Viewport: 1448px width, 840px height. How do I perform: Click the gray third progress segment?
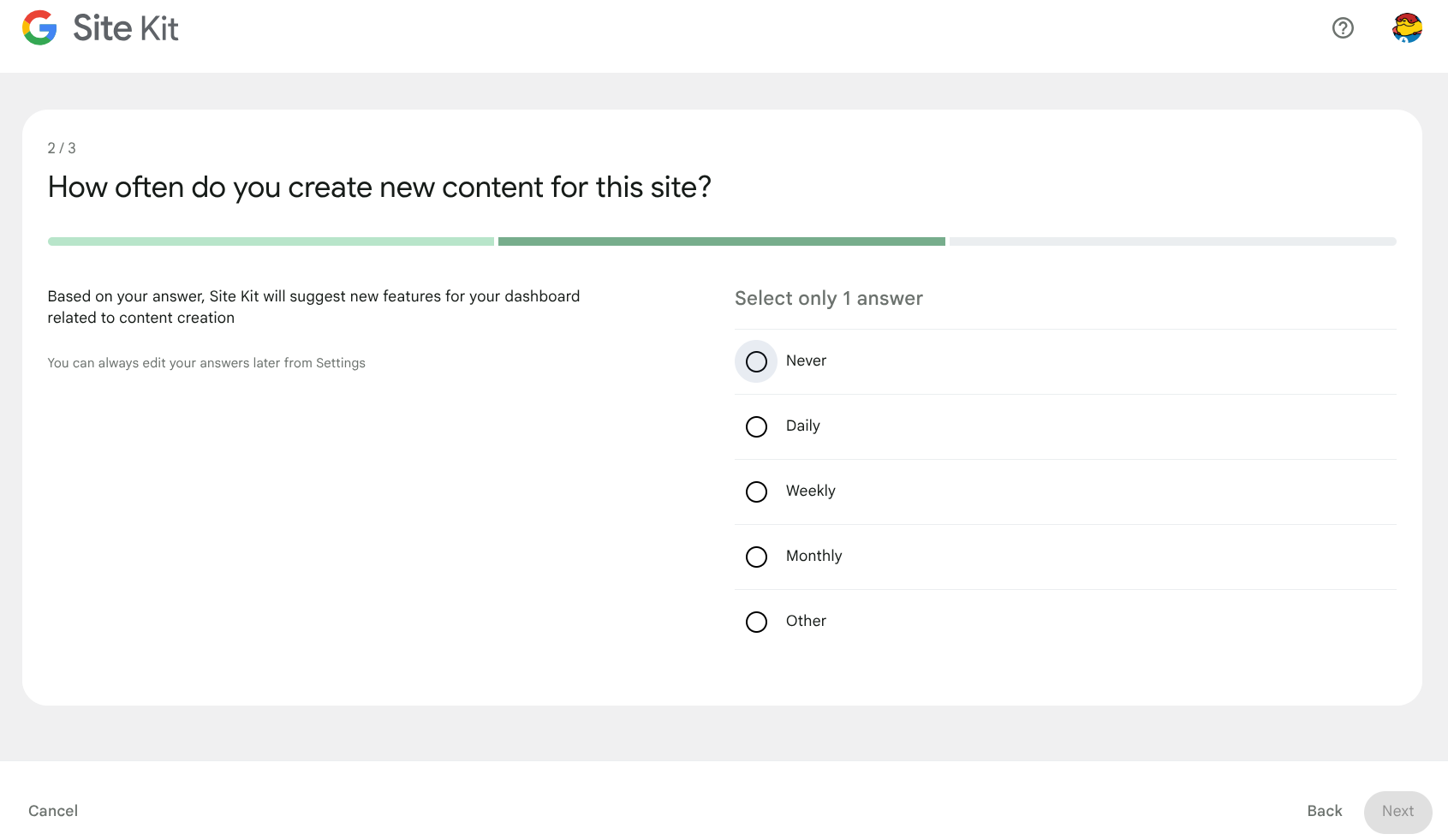pos(1172,241)
